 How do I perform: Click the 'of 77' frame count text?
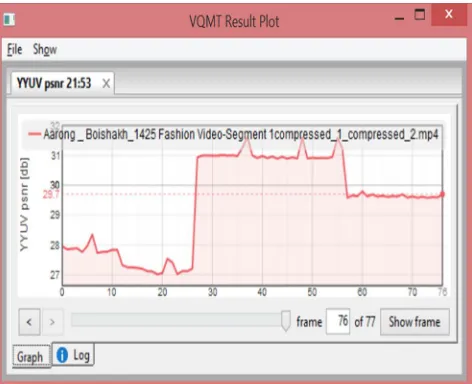pyautogui.click(x=365, y=322)
